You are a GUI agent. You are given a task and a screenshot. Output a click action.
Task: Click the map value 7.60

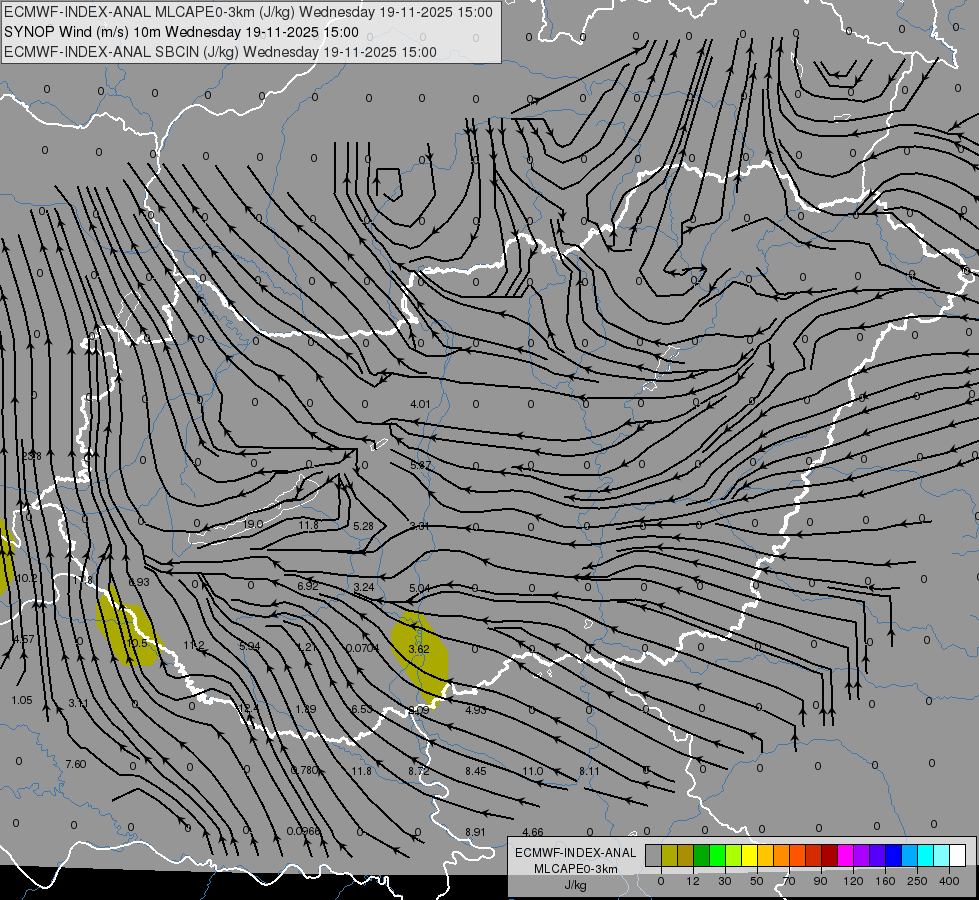pos(76,764)
